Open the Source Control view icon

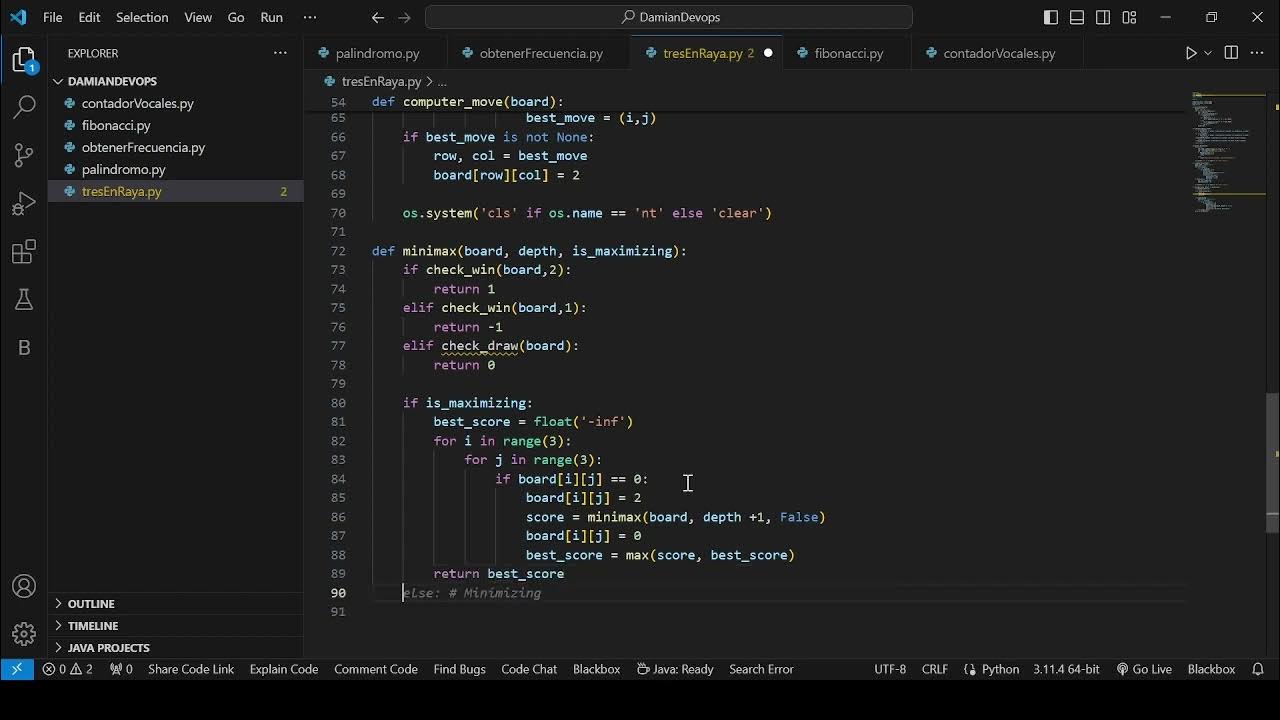point(24,155)
